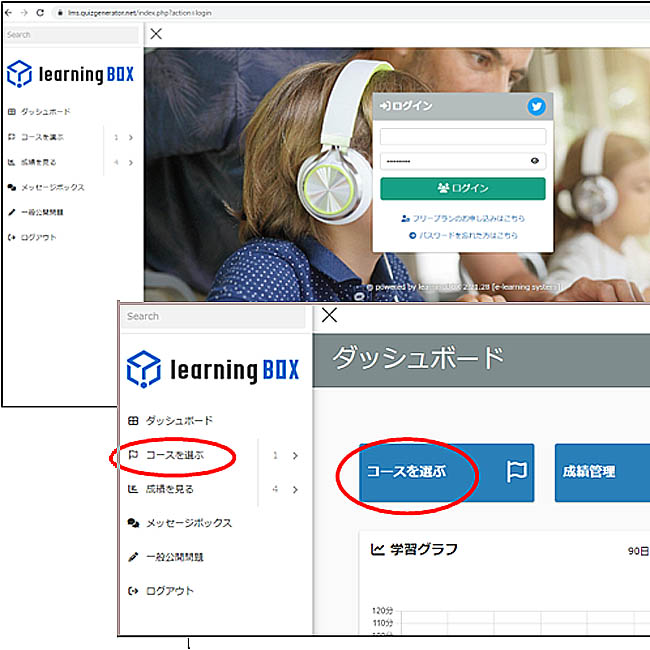Click the ダッシュボード grid icon in the lower sidebar

[x=133, y=421]
